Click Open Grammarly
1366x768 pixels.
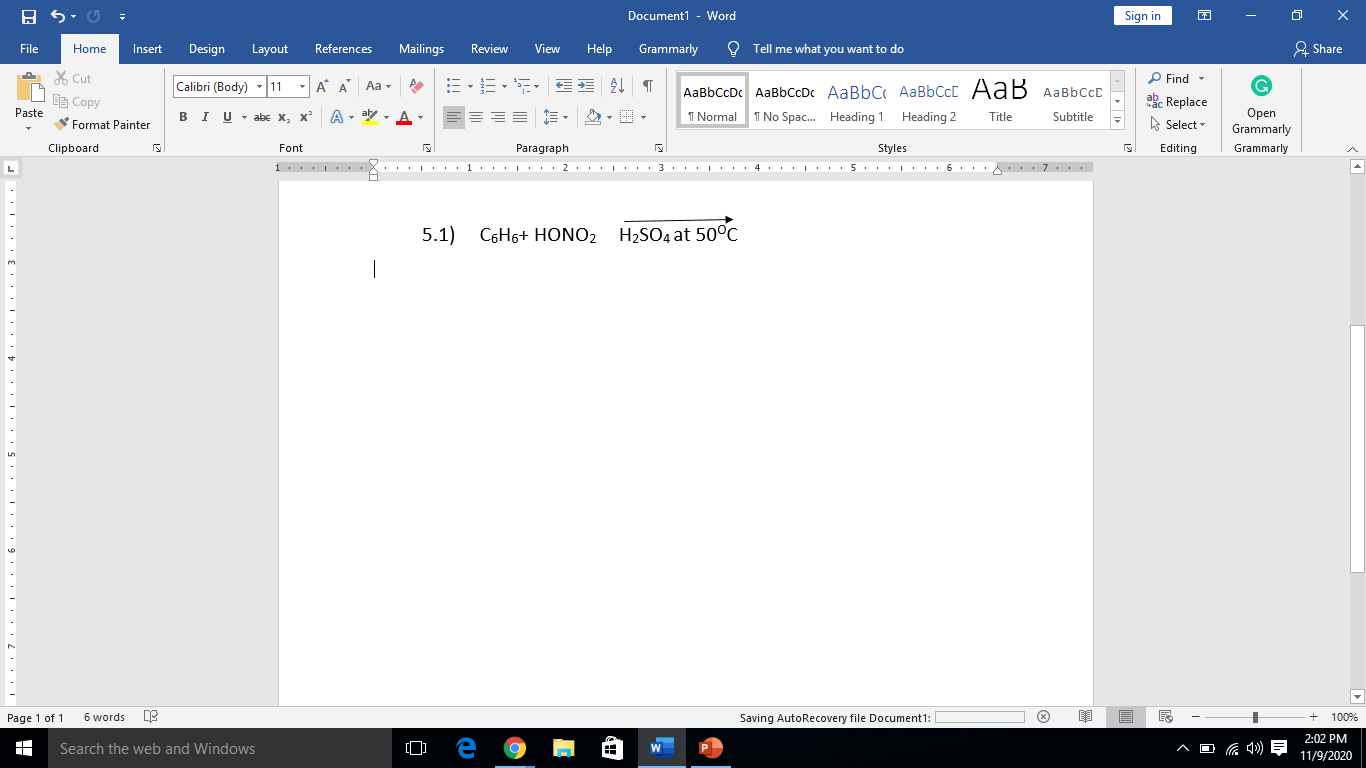point(1260,105)
